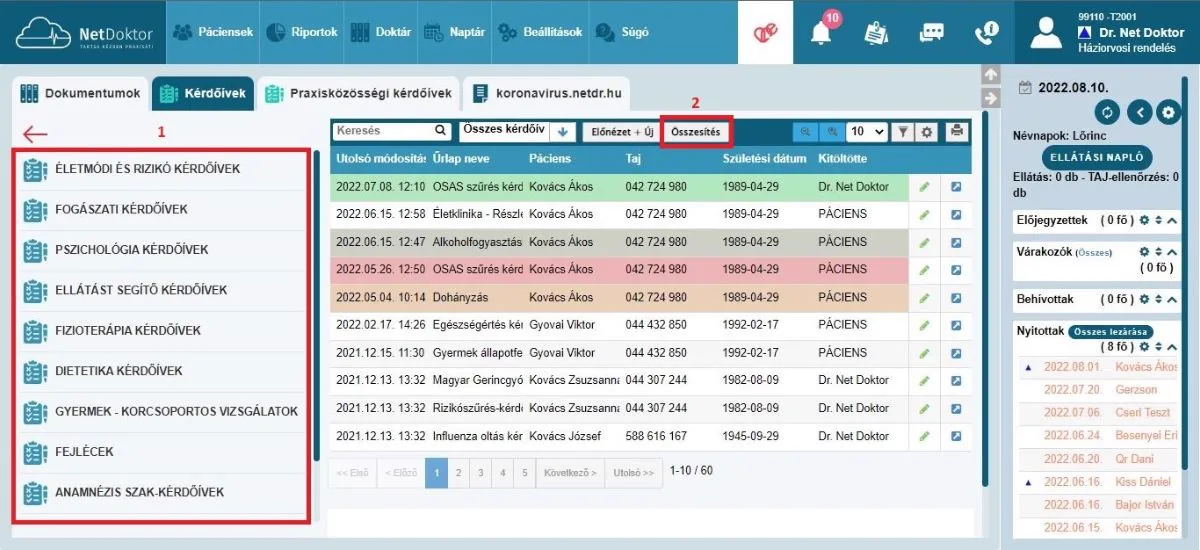Sort by the Születési dátum column header
Viewport: 1200px width, 550px height.
764,159
